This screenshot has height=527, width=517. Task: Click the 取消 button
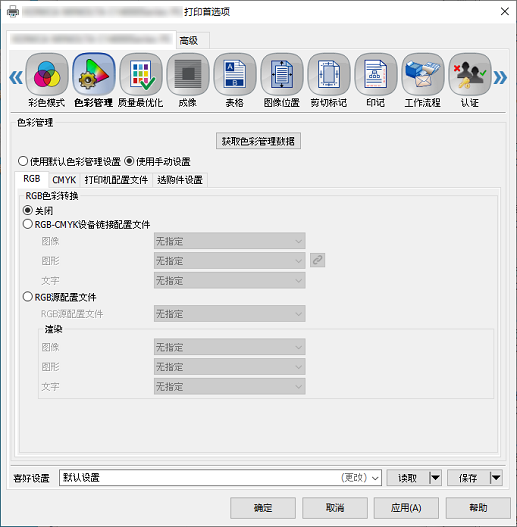tap(335, 508)
